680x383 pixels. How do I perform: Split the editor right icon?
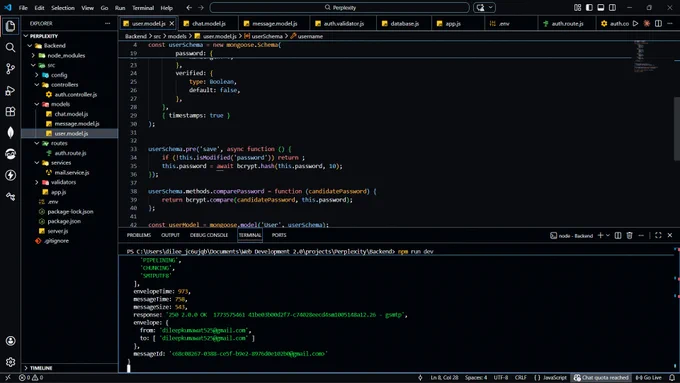coord(658,23)
